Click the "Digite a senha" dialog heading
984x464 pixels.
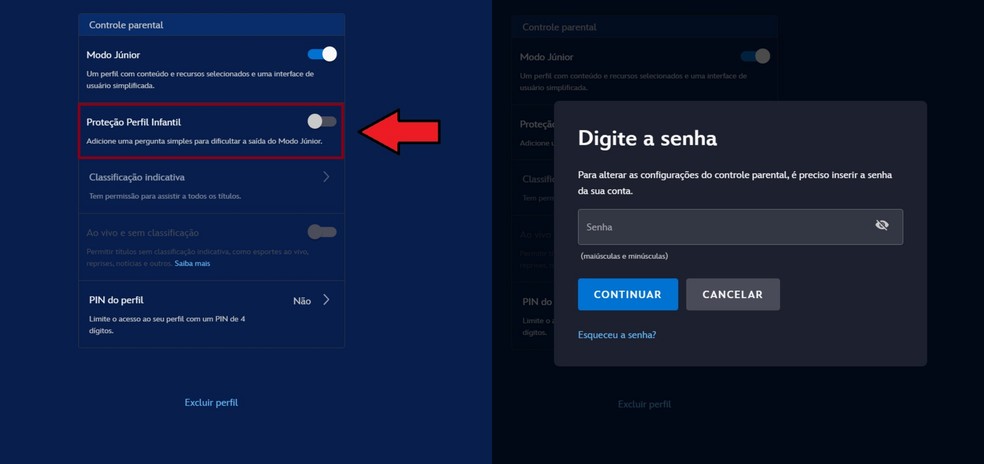[647, 138]
